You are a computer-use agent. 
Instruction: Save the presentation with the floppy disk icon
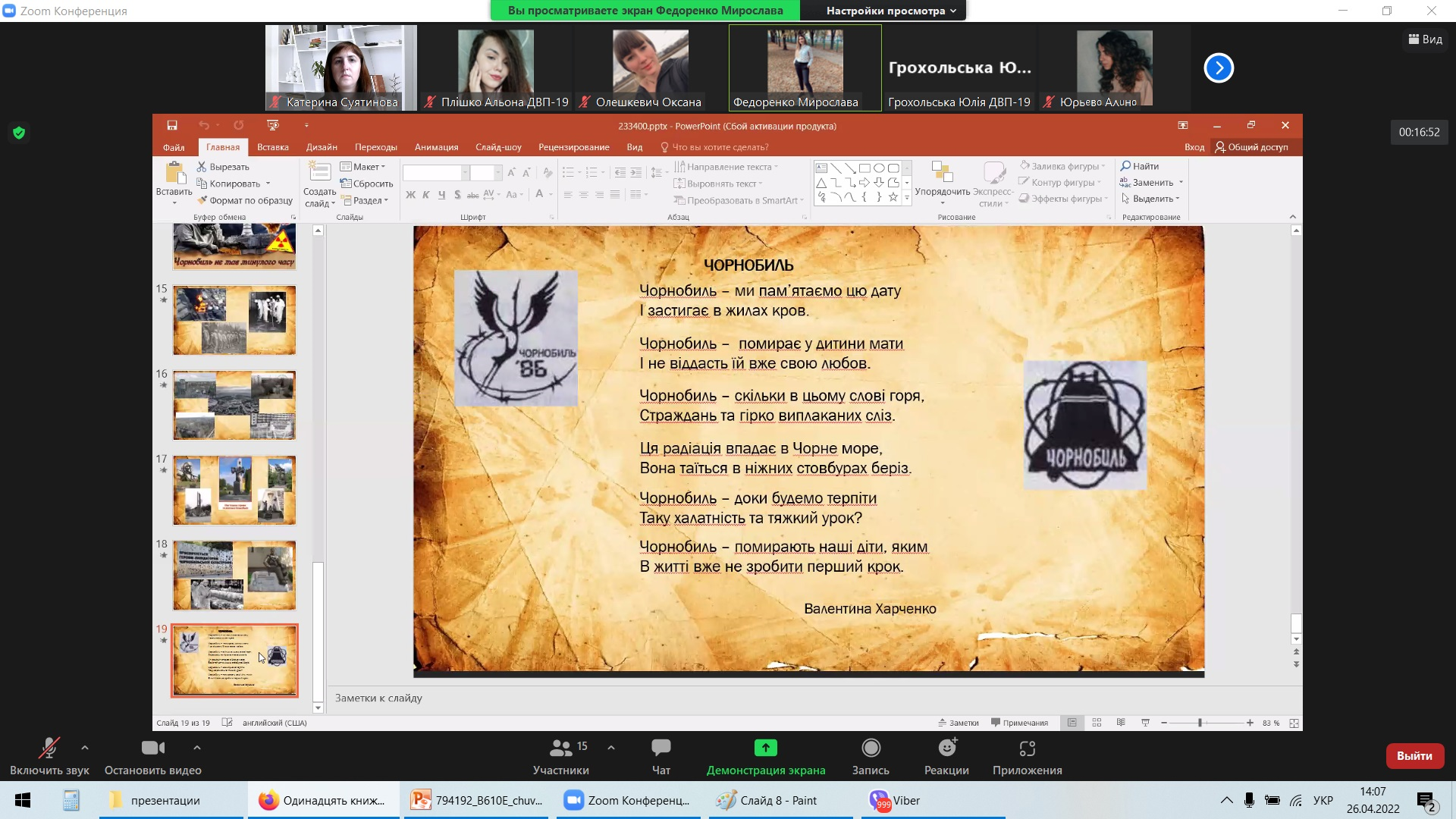coord(172,125)
